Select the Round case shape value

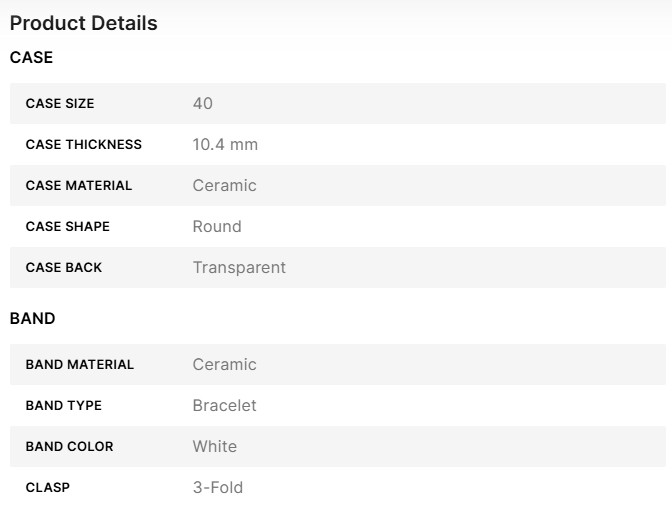coord(217,227)
